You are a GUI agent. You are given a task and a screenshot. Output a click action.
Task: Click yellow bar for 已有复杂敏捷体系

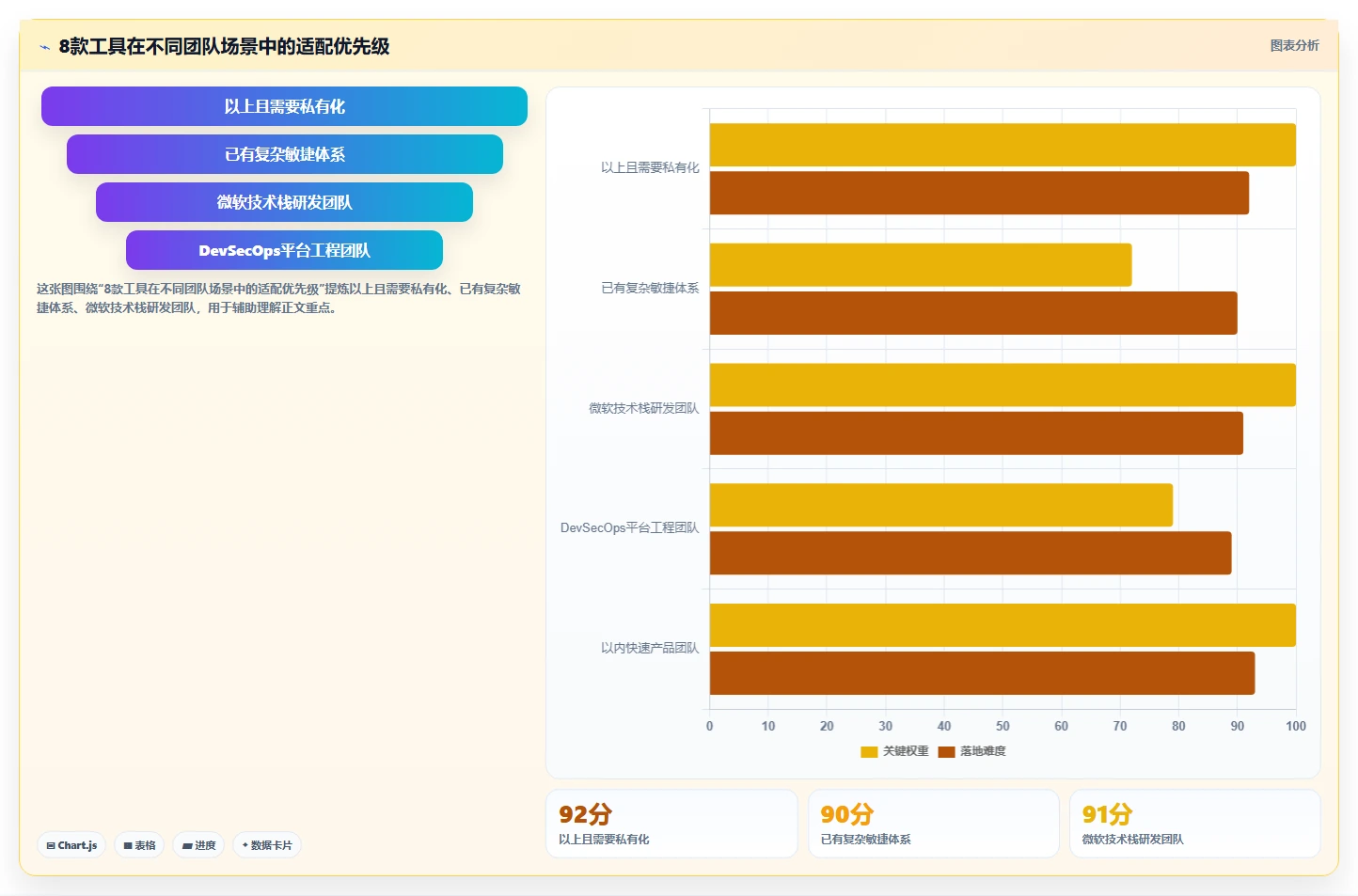[x=921, y=265]
